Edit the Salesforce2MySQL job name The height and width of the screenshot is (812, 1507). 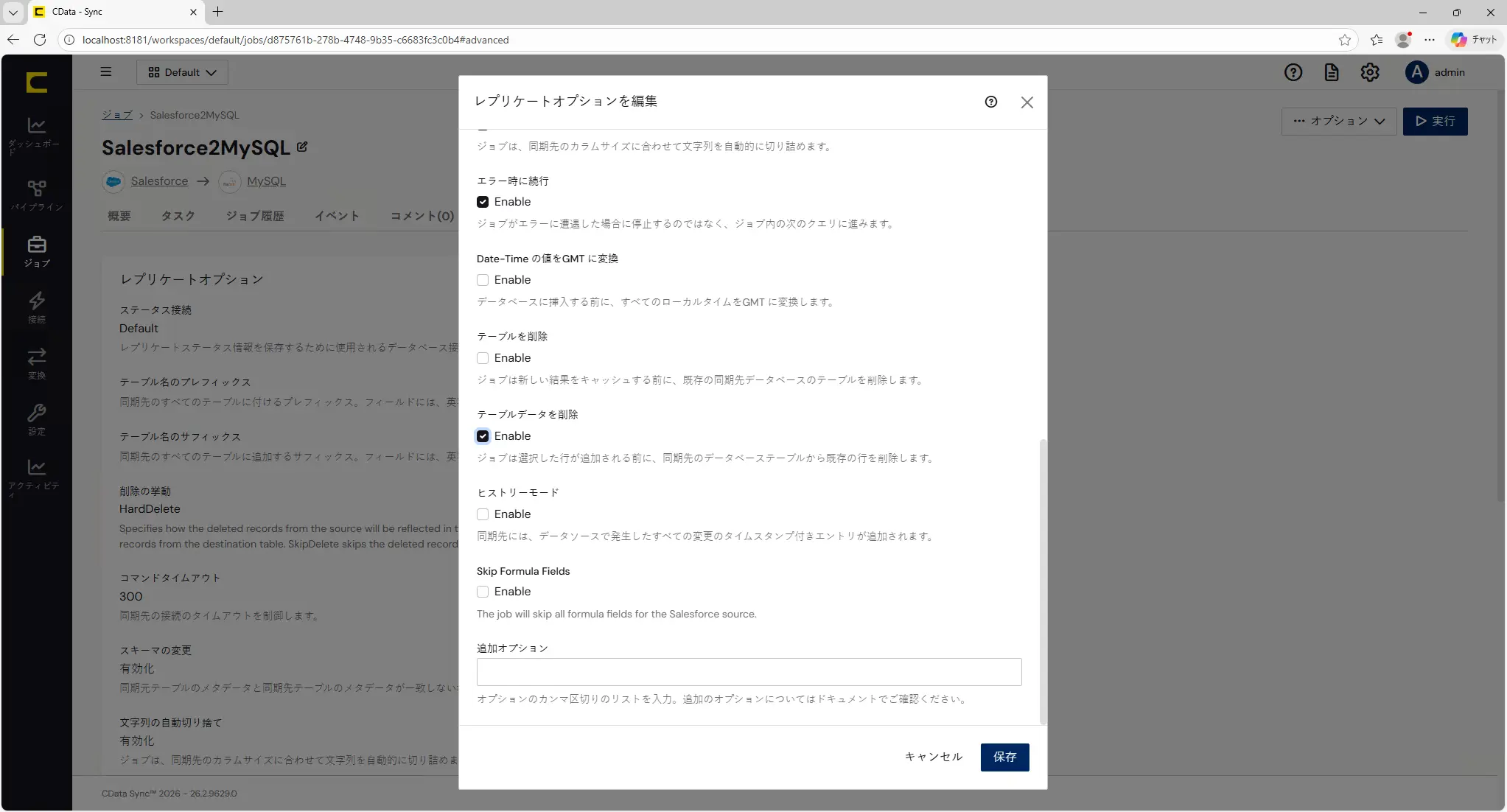tap(302, 147)
